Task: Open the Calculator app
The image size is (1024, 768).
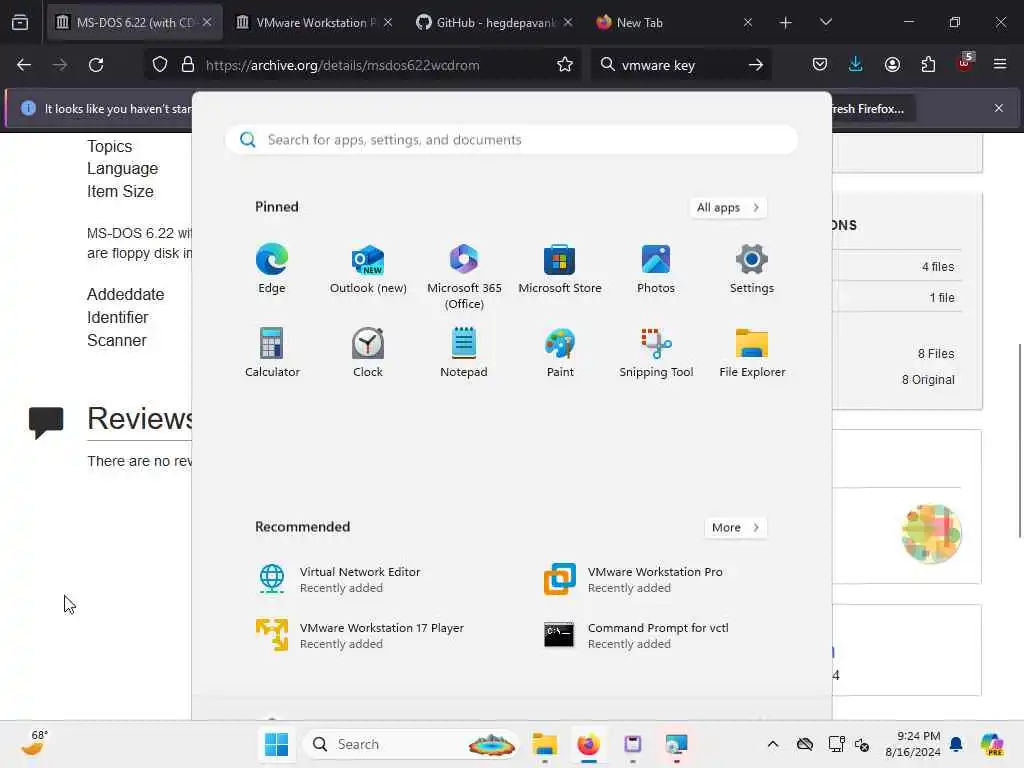Action: tap(272, 352)
